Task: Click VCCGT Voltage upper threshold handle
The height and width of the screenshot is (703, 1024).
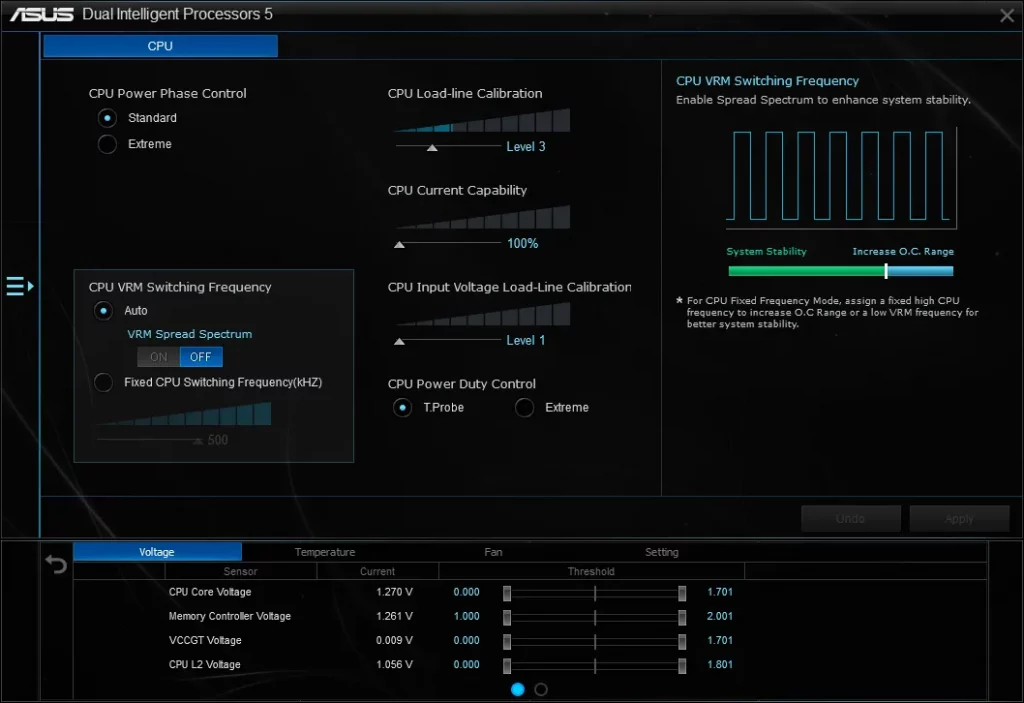Action: 682,642
